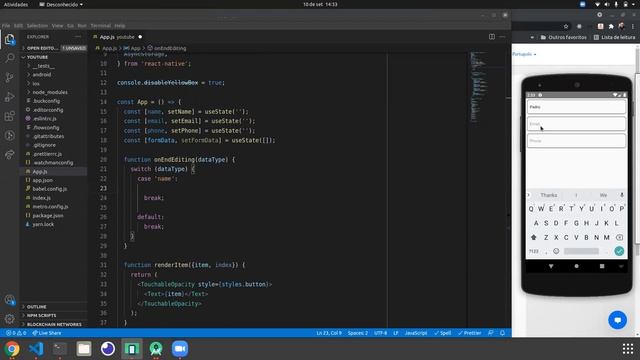This screenshot has height=360, width=640.
Task: Open the Accounts icon in the activity bar
Action: (9, 300)
